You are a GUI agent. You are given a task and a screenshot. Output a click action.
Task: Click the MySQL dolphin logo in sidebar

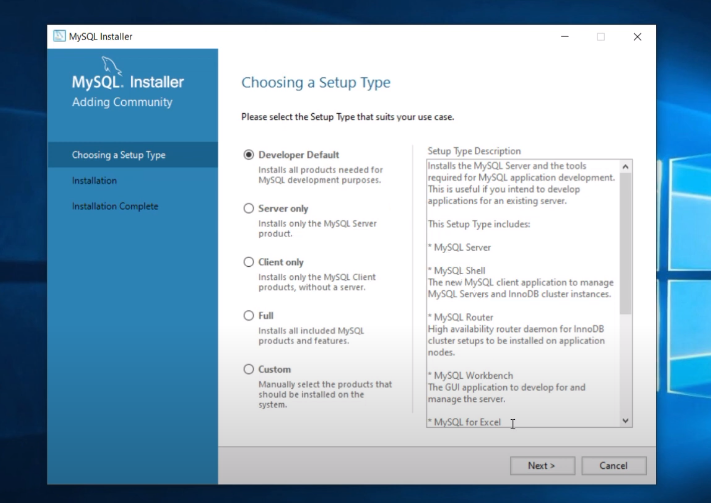coord(111,66)
